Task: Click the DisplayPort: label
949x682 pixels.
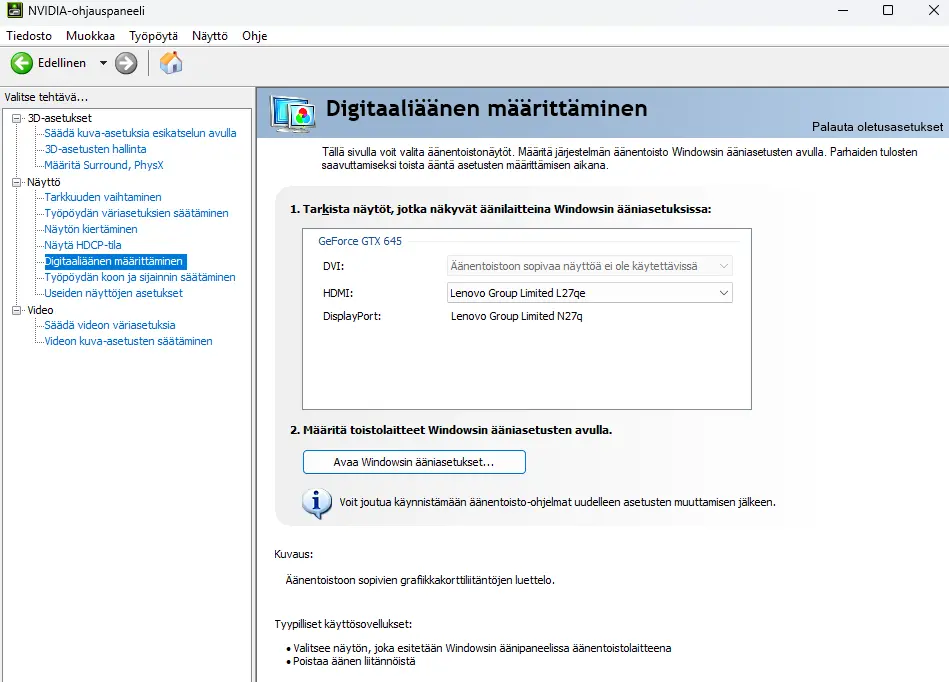Action: 352,316
